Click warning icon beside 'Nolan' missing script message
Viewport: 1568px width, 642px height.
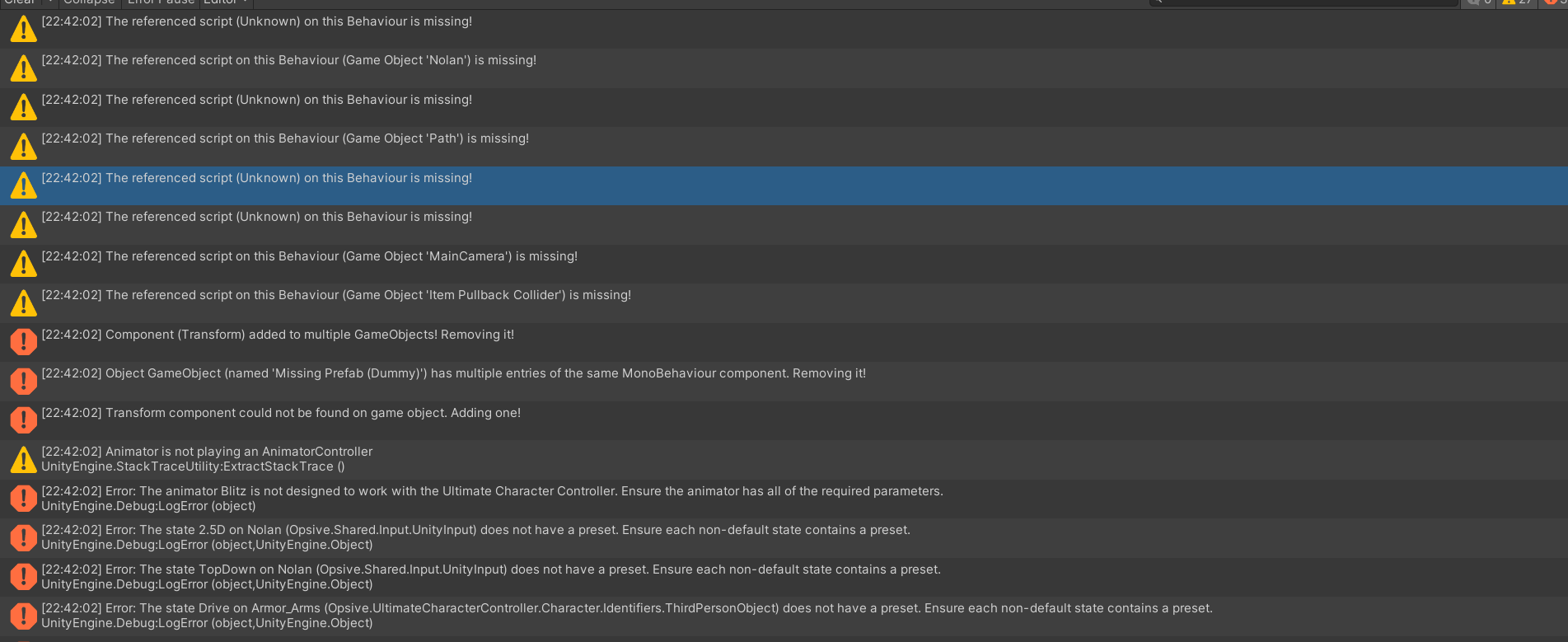pos(23,68)
